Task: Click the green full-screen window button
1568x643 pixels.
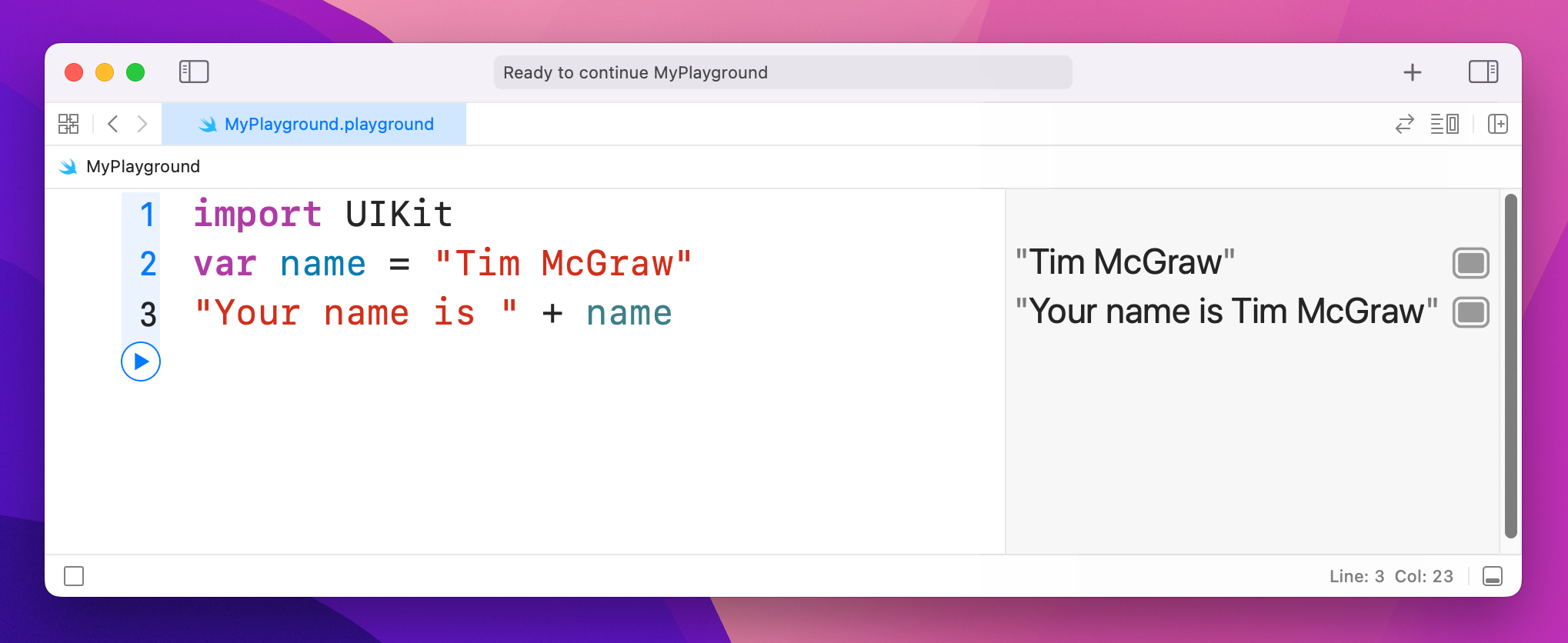Action: click(x=135, y=72)
